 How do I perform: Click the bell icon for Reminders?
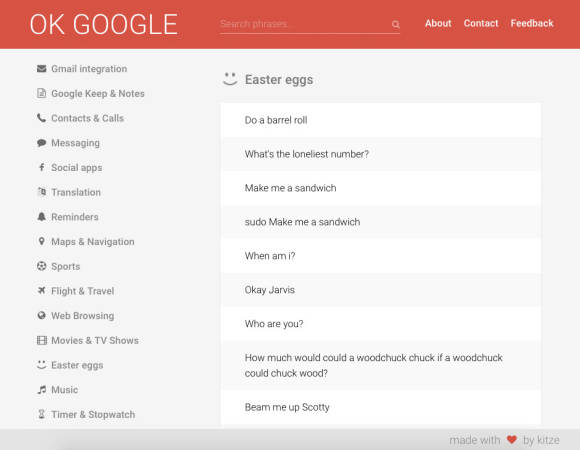click(x=41, y=217)
